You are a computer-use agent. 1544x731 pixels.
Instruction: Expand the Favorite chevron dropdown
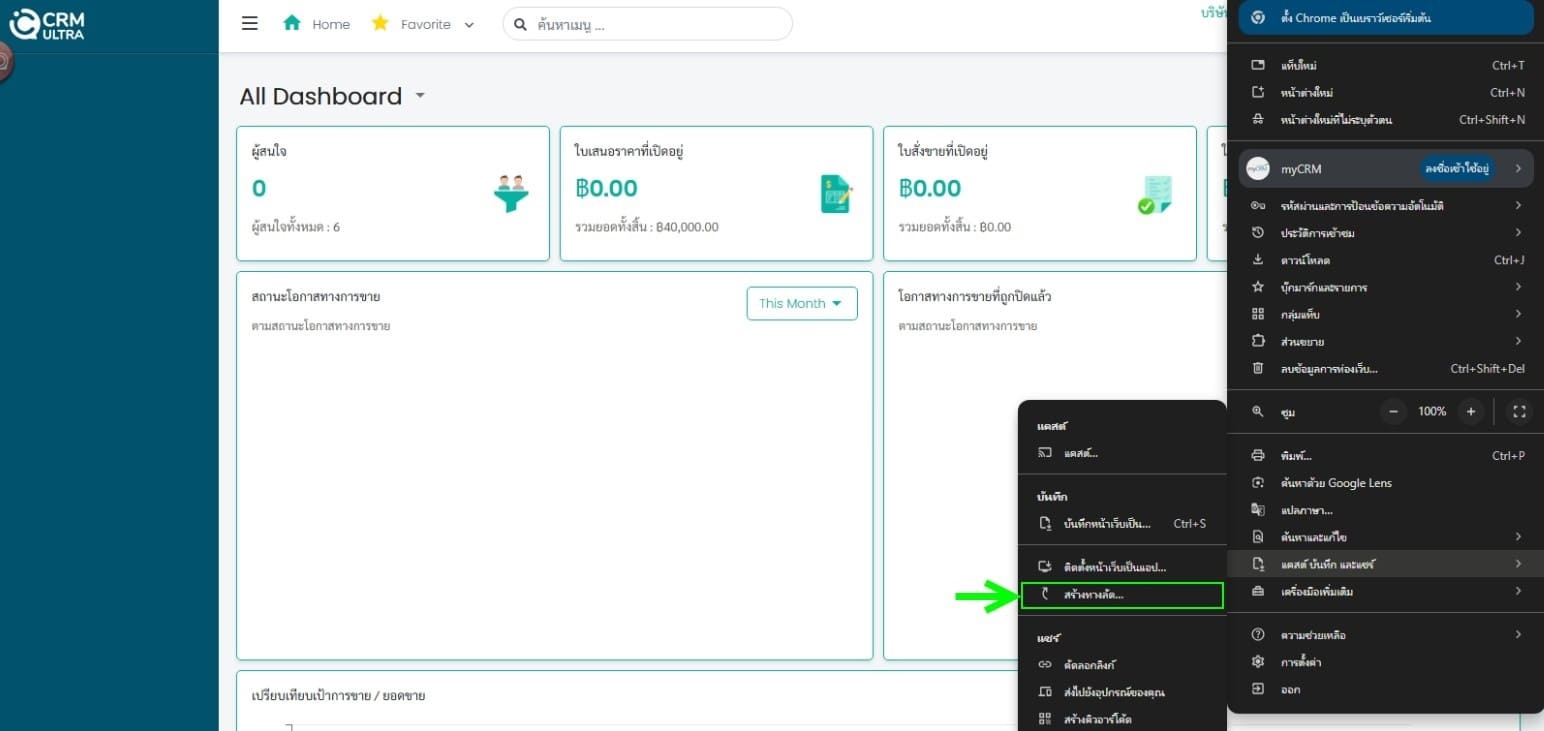pos(469,25)
